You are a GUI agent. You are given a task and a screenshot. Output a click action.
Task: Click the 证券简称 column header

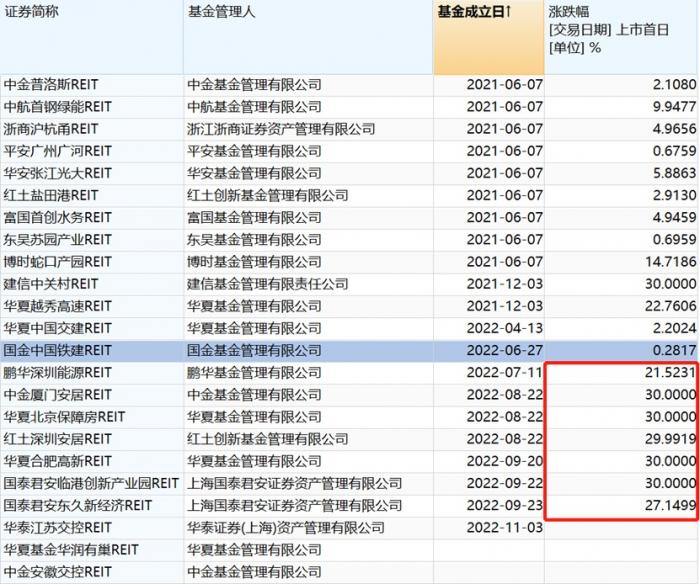(92, 37)
